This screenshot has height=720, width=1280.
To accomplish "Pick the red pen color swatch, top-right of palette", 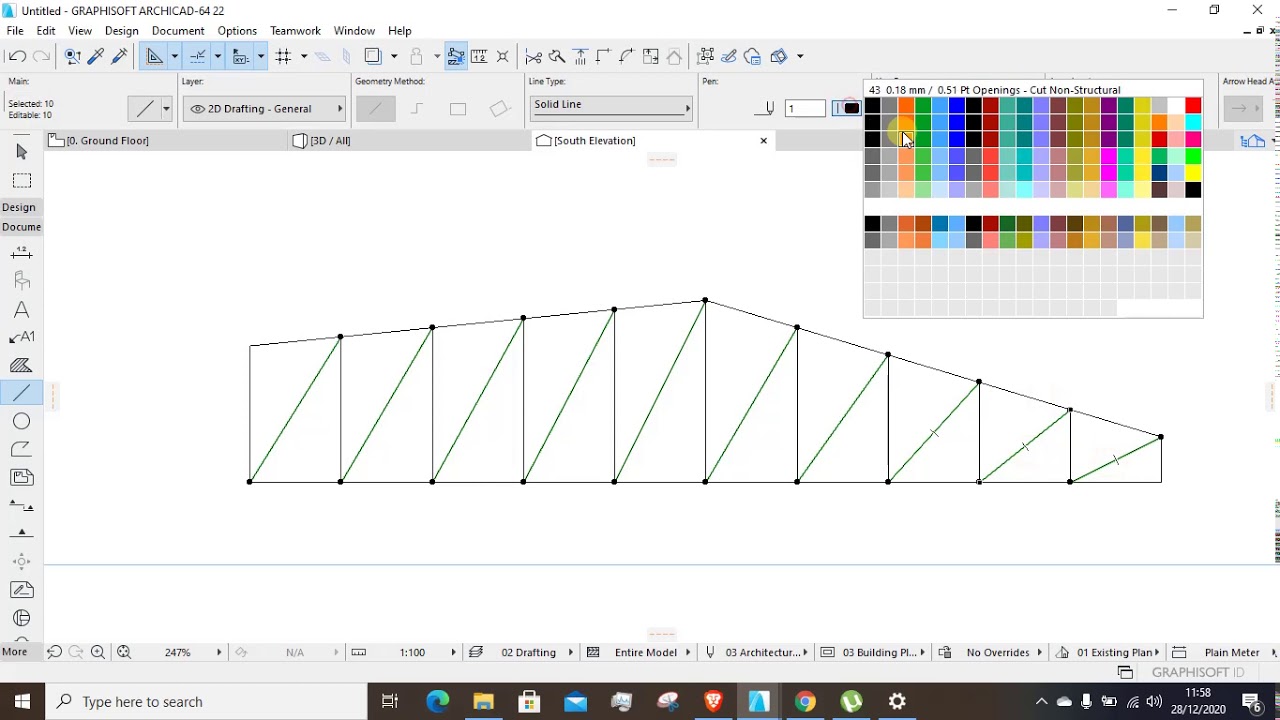I will point(1193,106).
